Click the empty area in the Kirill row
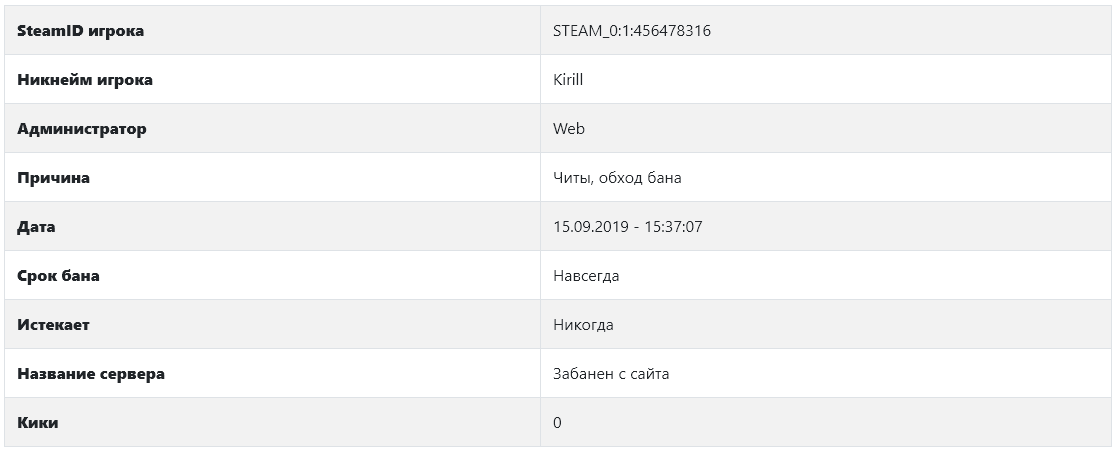1116x451 pixels. click(x=847, y=80)
